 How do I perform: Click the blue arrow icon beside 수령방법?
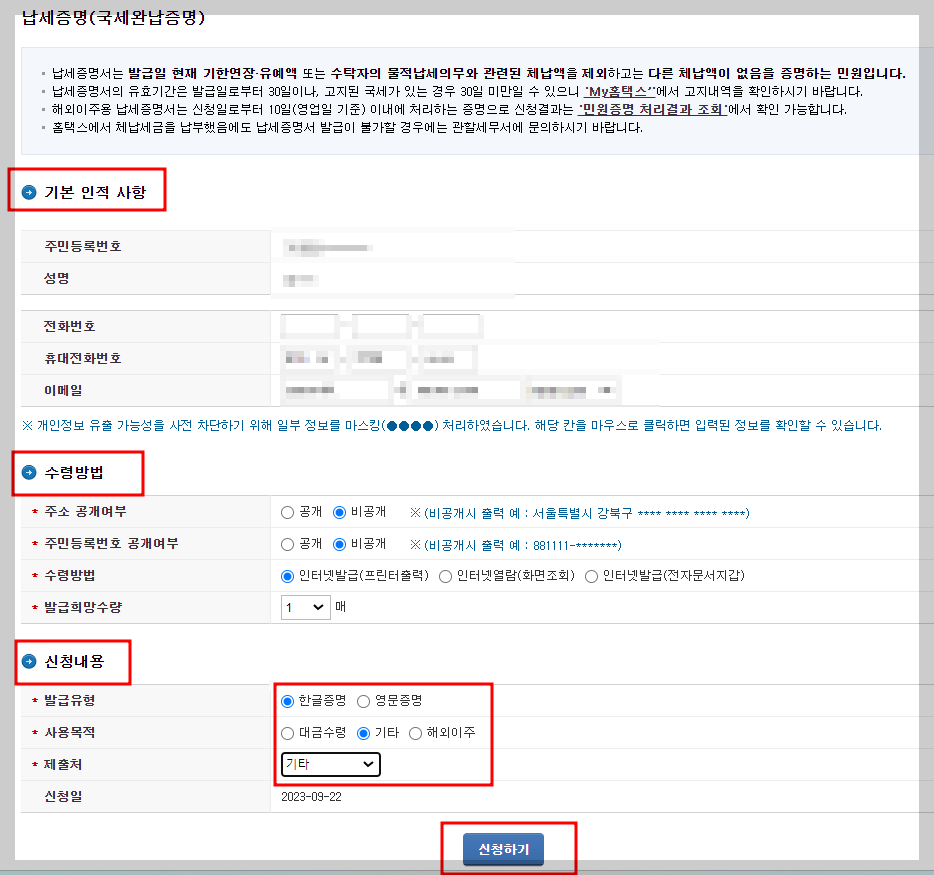[x=27, y=473]
